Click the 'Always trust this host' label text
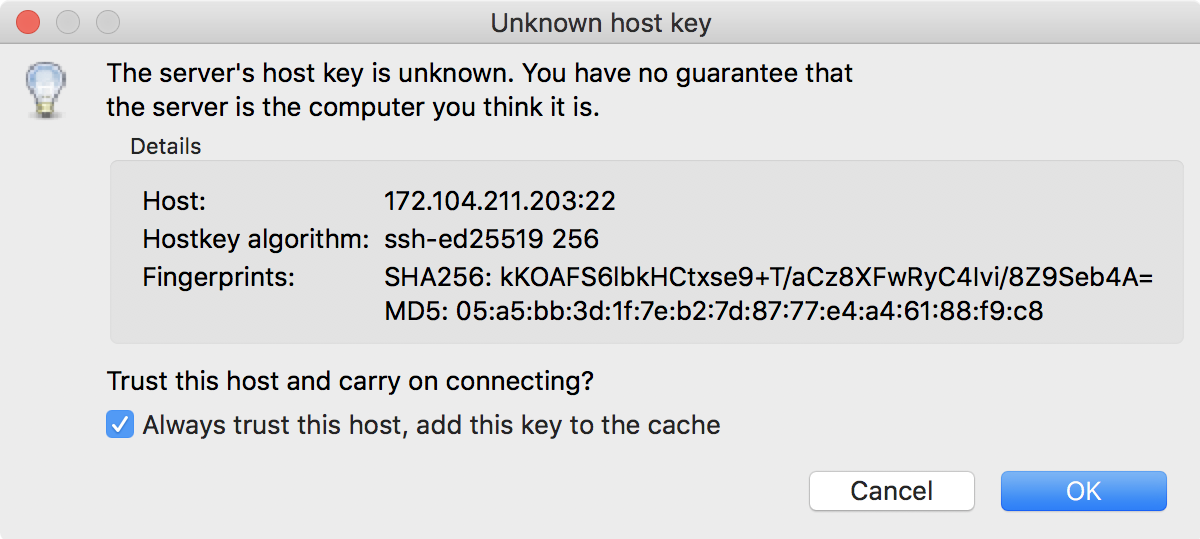Viewport: 1200px width, 539px height. pyautogui.click(x=431, y=425)
